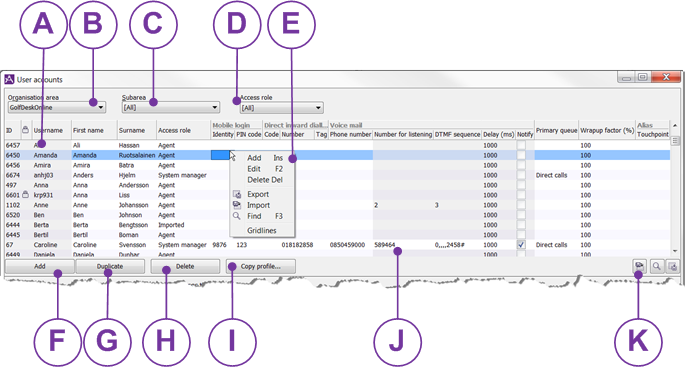Click the vertical scrollbar down arrow

(x=675, y=251)
